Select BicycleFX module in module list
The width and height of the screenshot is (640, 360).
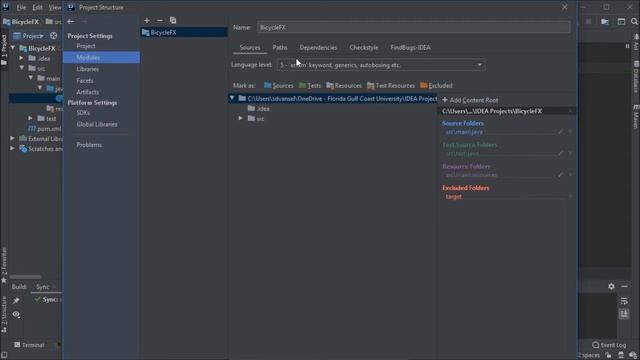pyautogui.click(x=184, y=32)
